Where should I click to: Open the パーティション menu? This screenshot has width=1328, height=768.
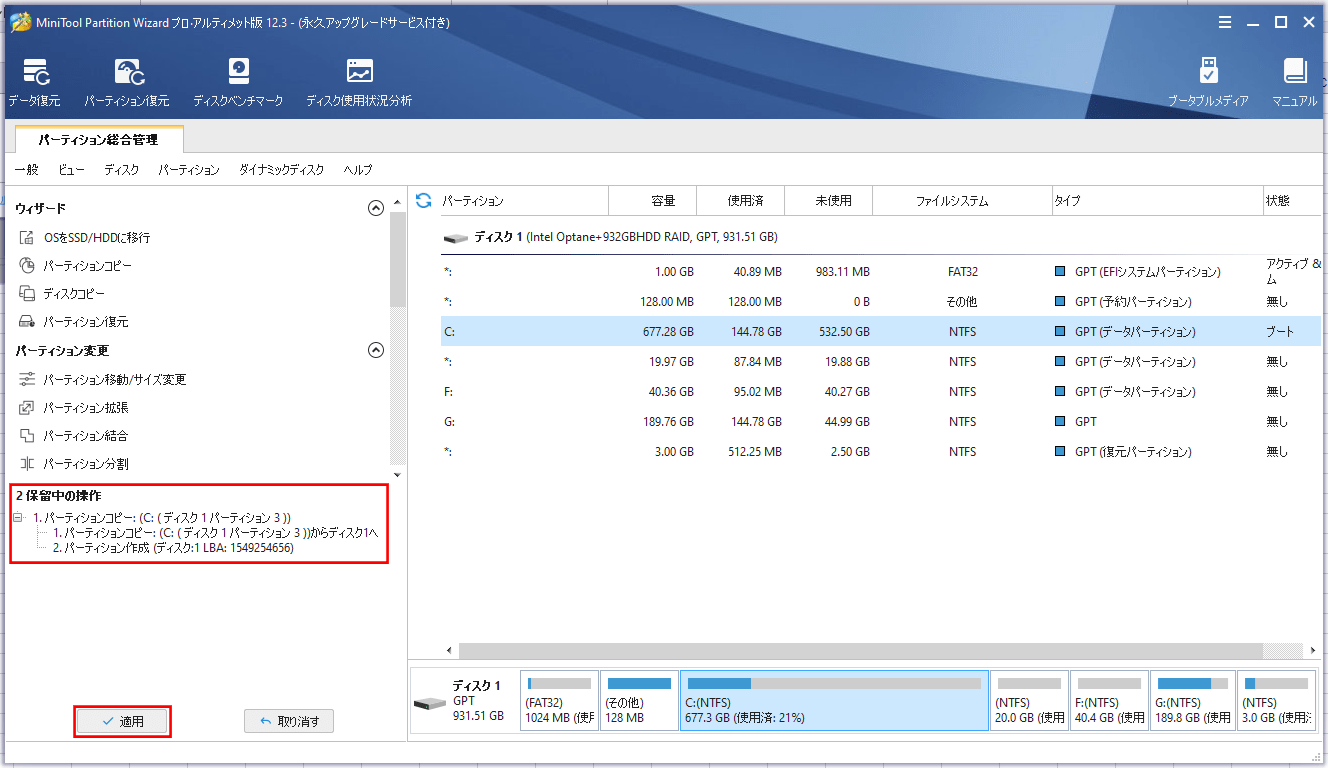click(189, 170)
